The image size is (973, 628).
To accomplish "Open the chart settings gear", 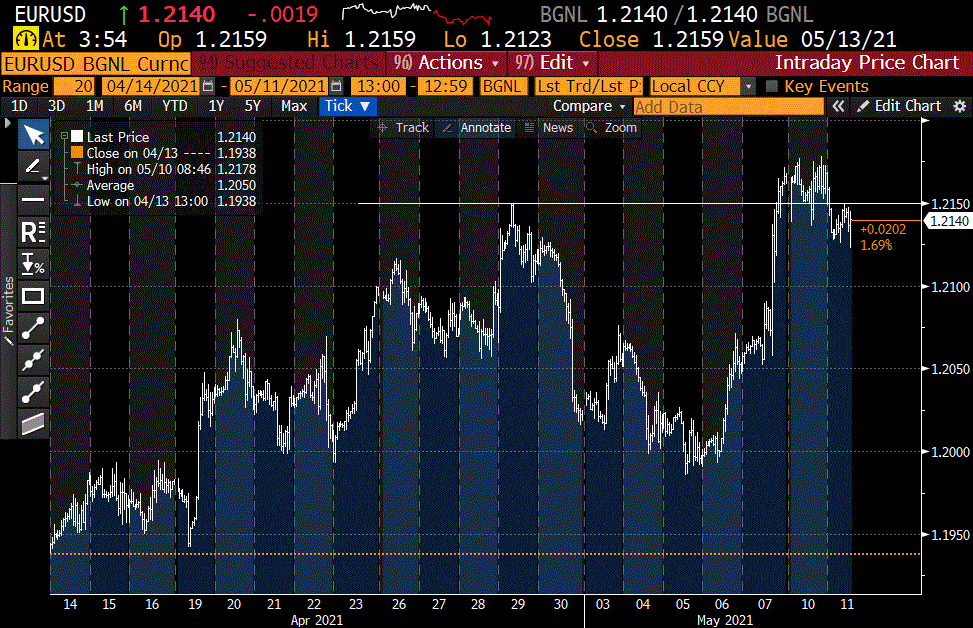I will pos(959,106).
